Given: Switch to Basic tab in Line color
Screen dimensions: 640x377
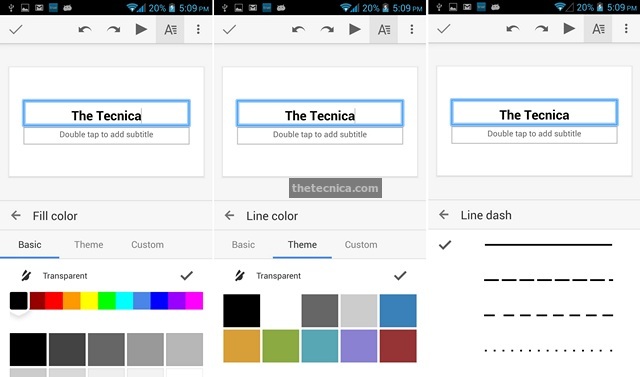Looking at the screenshot, I should [x=243, y=244].
